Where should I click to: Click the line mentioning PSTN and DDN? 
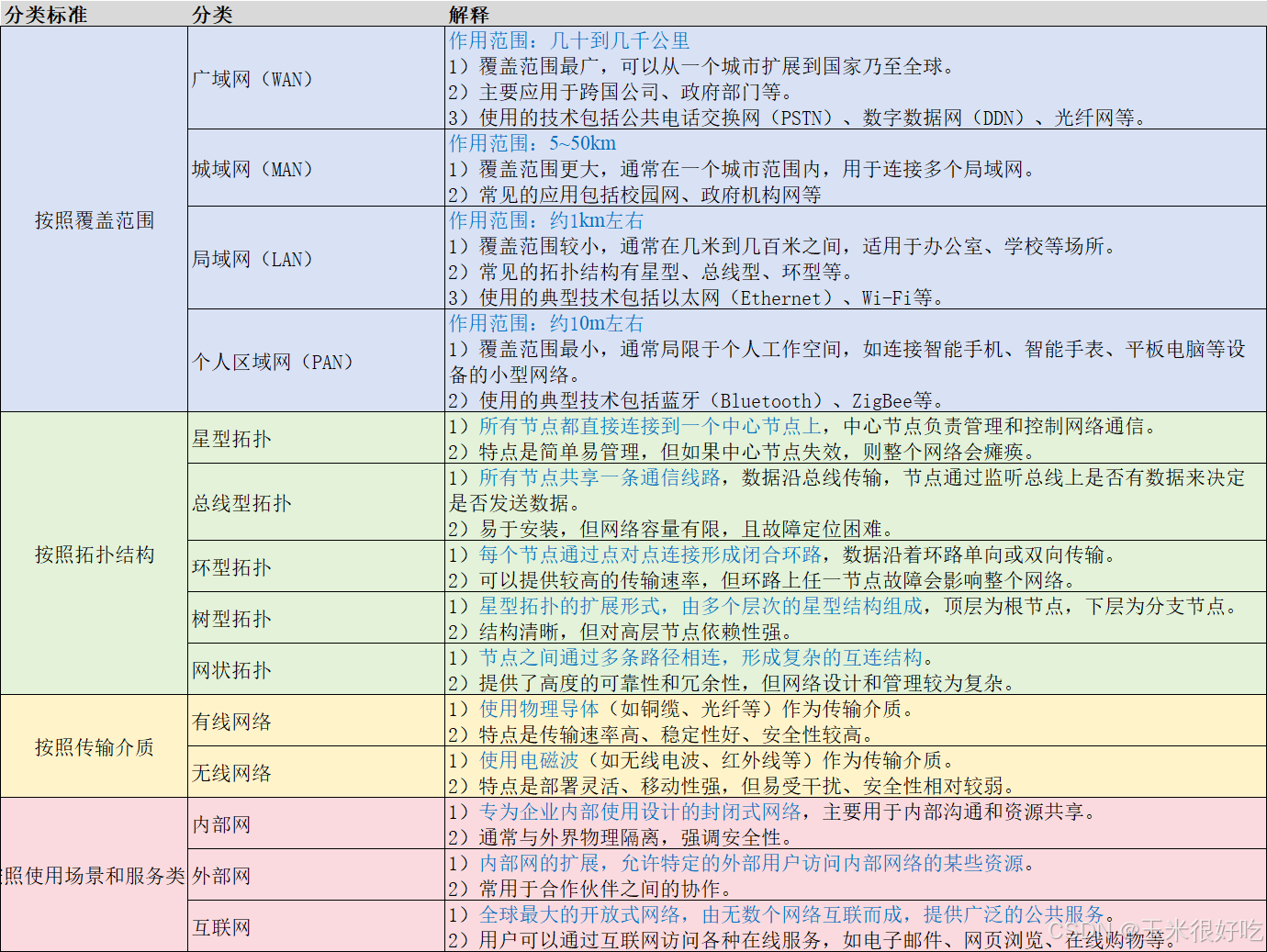point(797,118)
